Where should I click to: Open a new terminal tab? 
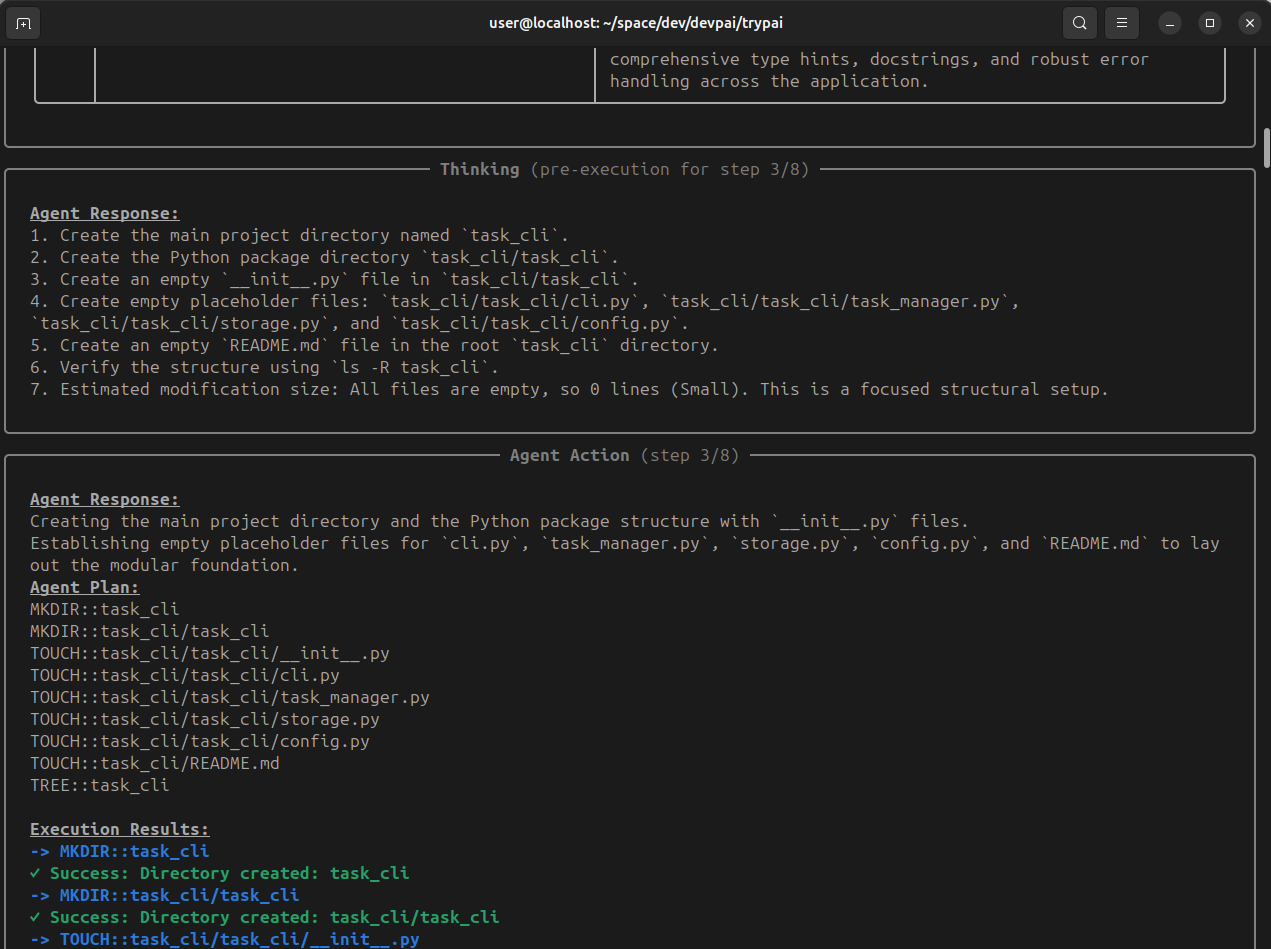[23, 23]
